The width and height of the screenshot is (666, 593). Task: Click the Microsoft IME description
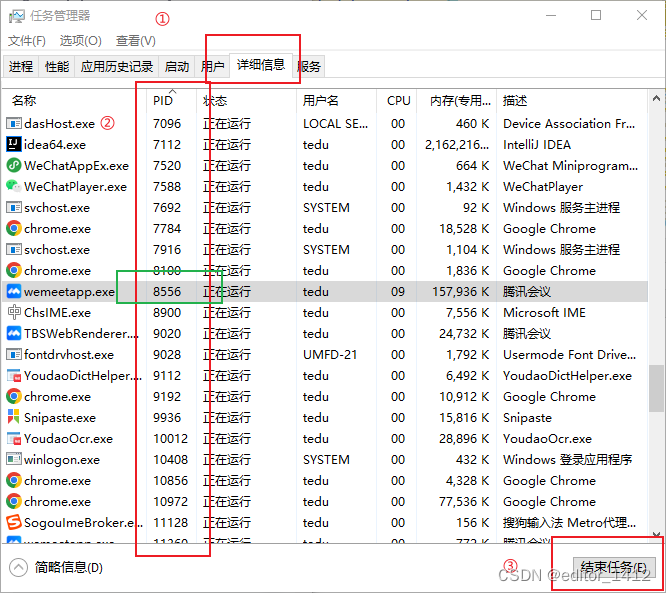tap(545, 313)
